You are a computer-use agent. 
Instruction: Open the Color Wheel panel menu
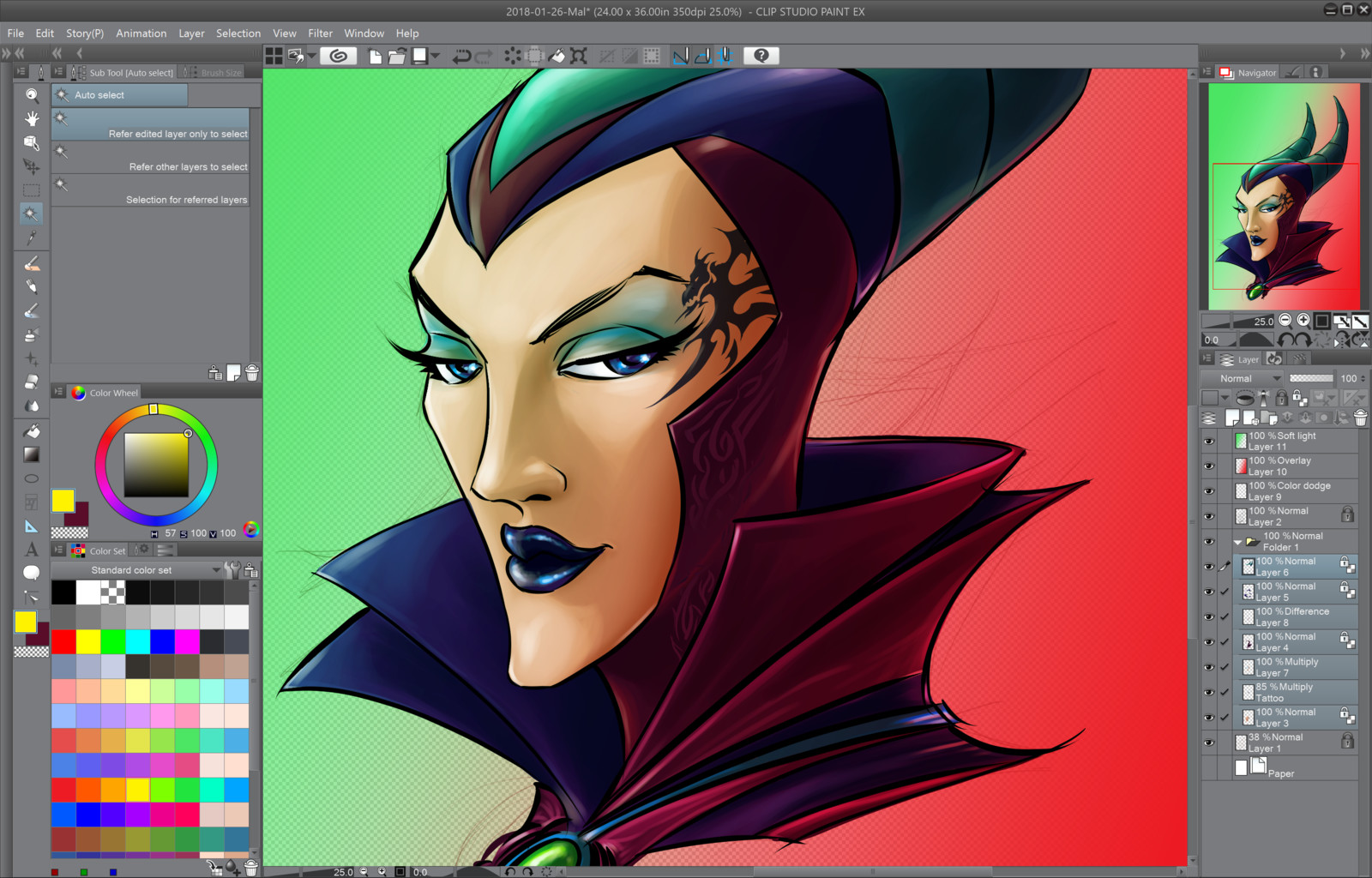point(58,392)
